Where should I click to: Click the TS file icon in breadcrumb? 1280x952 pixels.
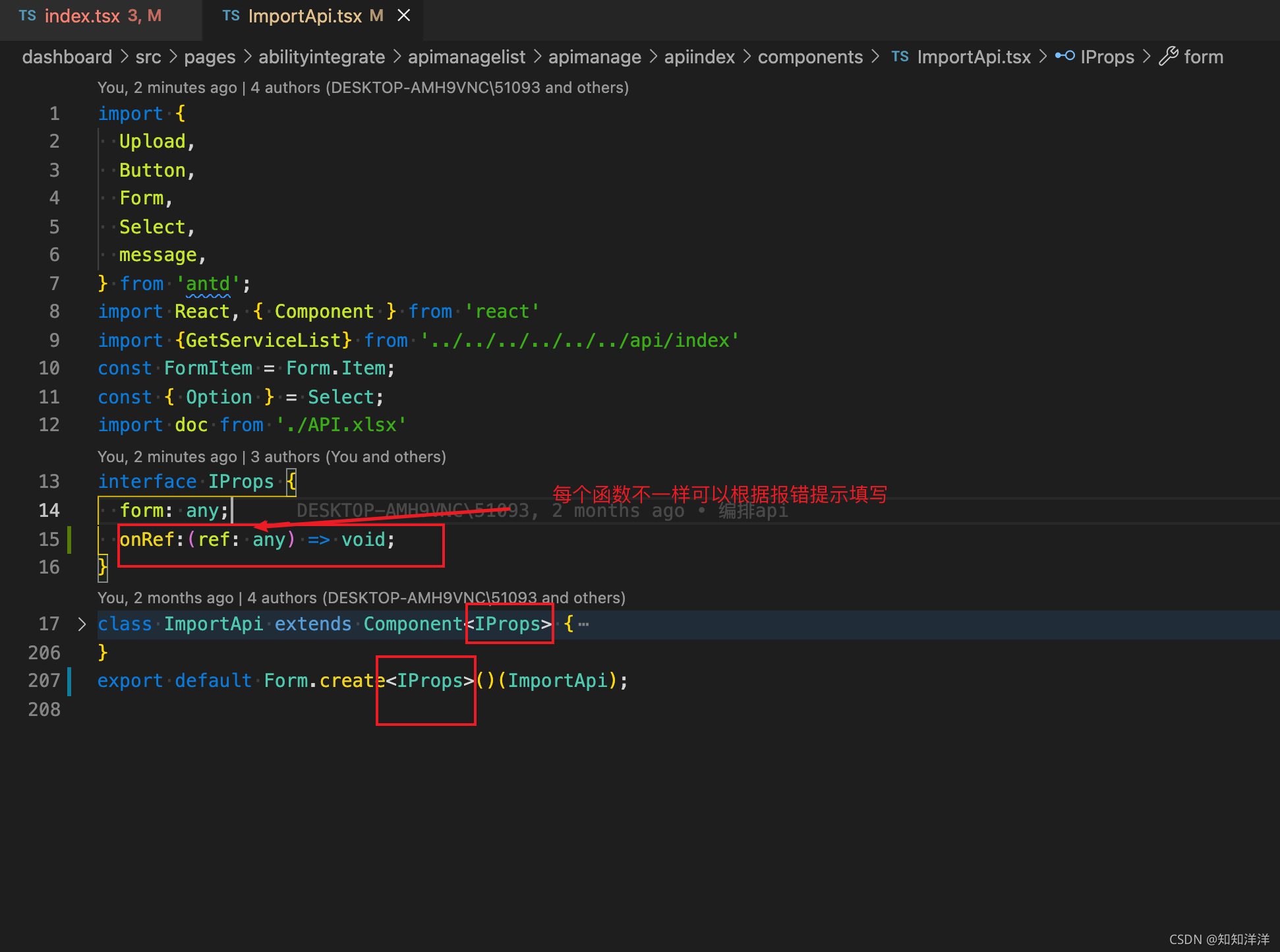[x=900, y=57]
